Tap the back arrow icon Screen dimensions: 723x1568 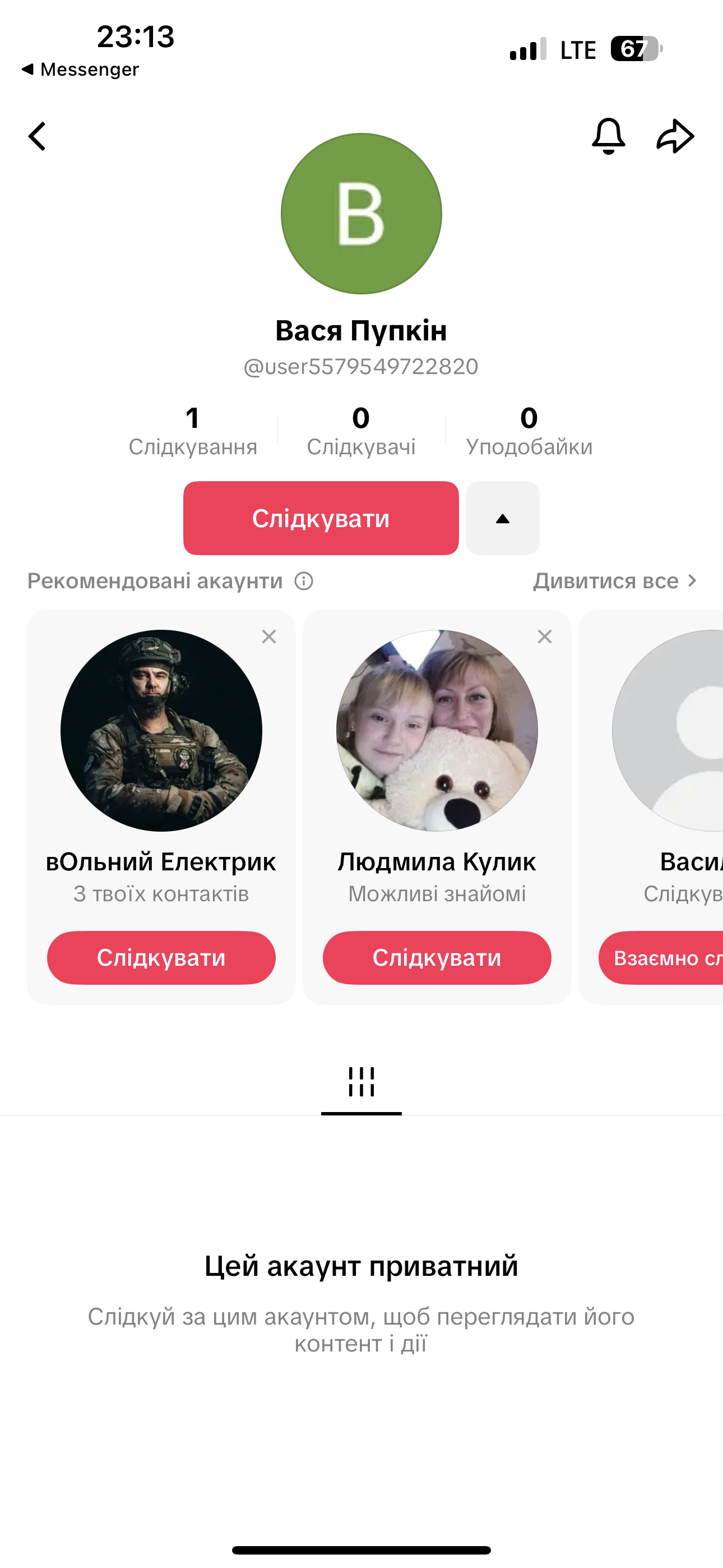[37, 136]
